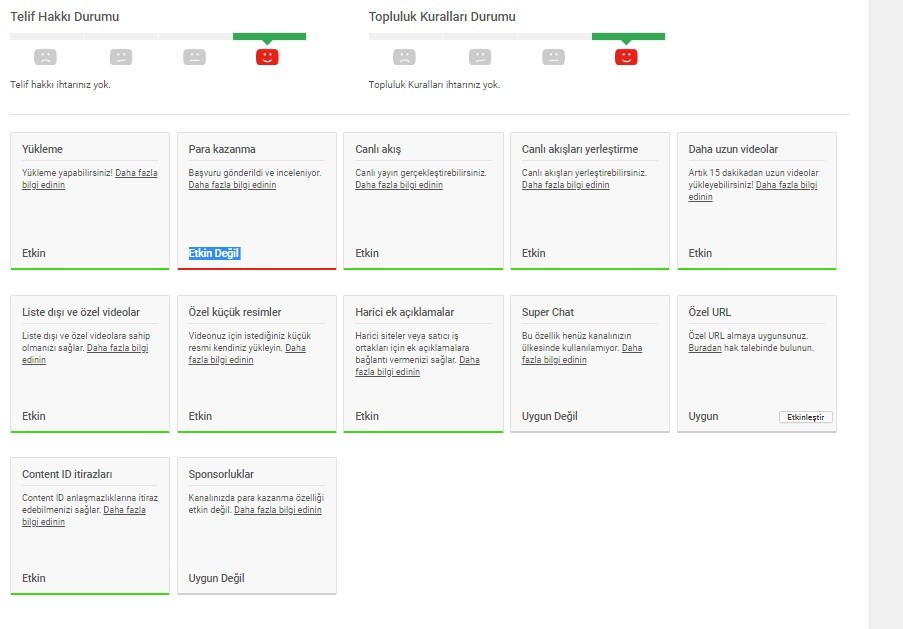Viewport: 903px width, 629px height.
Task: Click the neutral gray face under Topluluk Kuralları Durumu
Action: (x=553, y=57)
